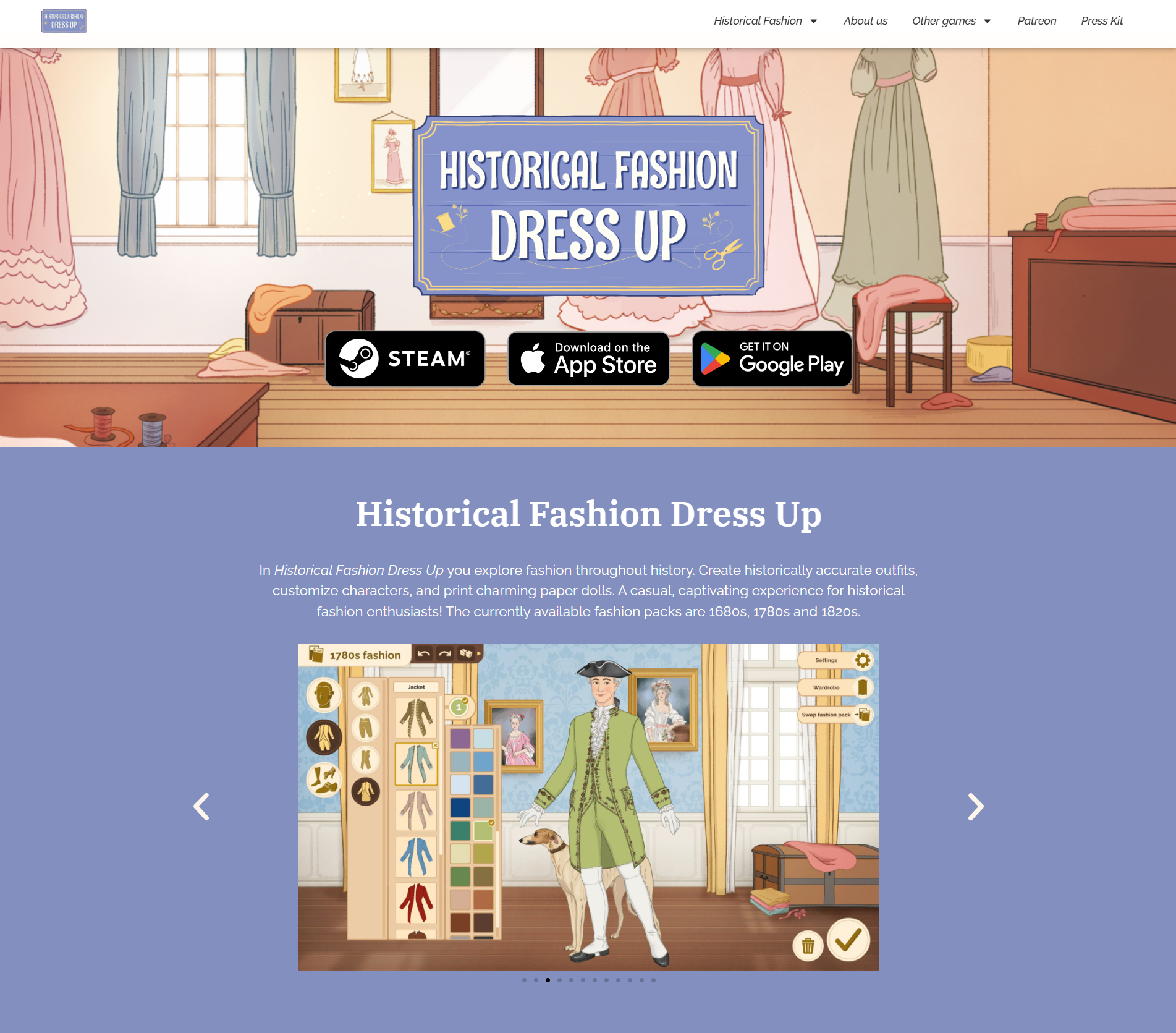The height and width of the screenshot is (1033, 1176).
Task: Click the Download on the App Store badge
Action: click(588, 359)
